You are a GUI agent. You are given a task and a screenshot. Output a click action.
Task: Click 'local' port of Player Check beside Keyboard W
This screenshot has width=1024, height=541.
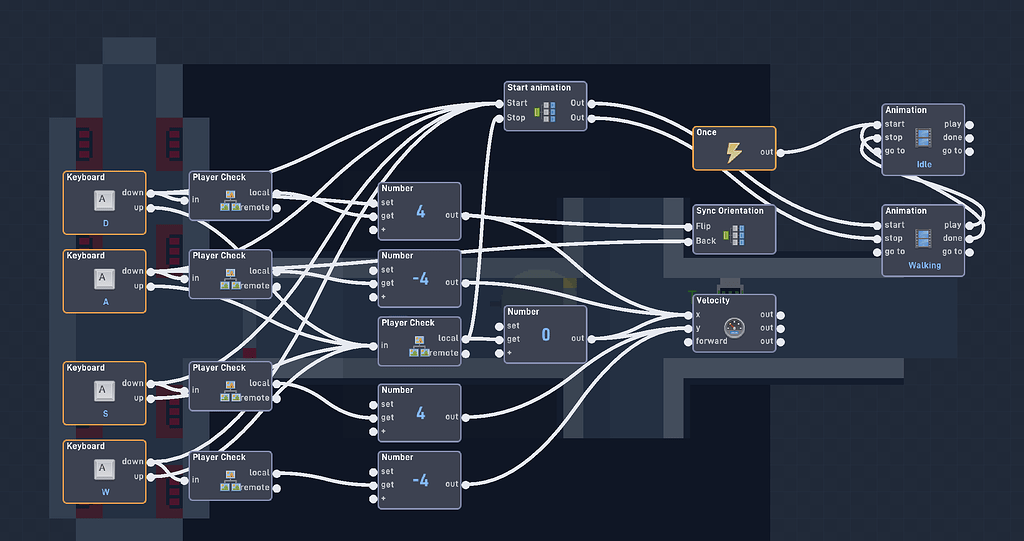pyautogui.click(x=276, y=473)
